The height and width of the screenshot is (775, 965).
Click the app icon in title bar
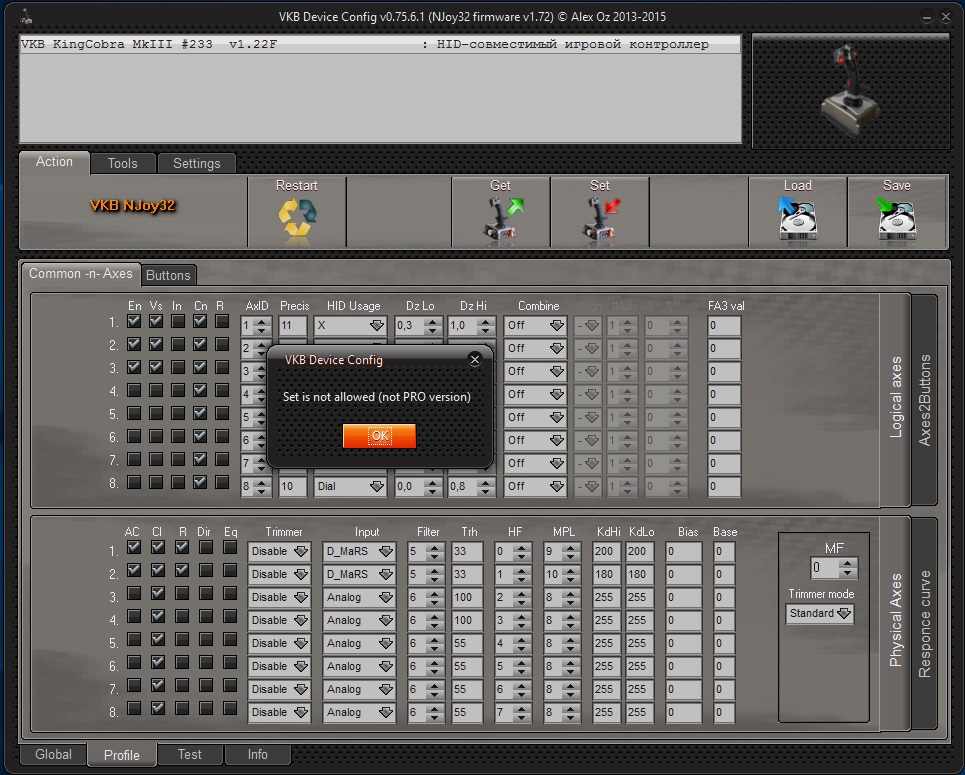pyautogui.click(x=26, y=17)
